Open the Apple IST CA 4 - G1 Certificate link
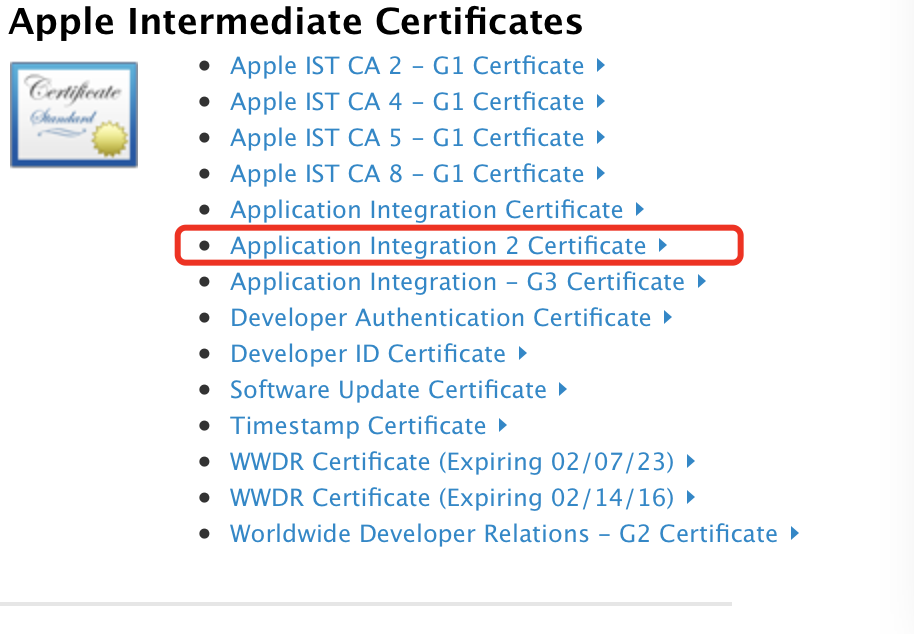 tap(407, 102)
